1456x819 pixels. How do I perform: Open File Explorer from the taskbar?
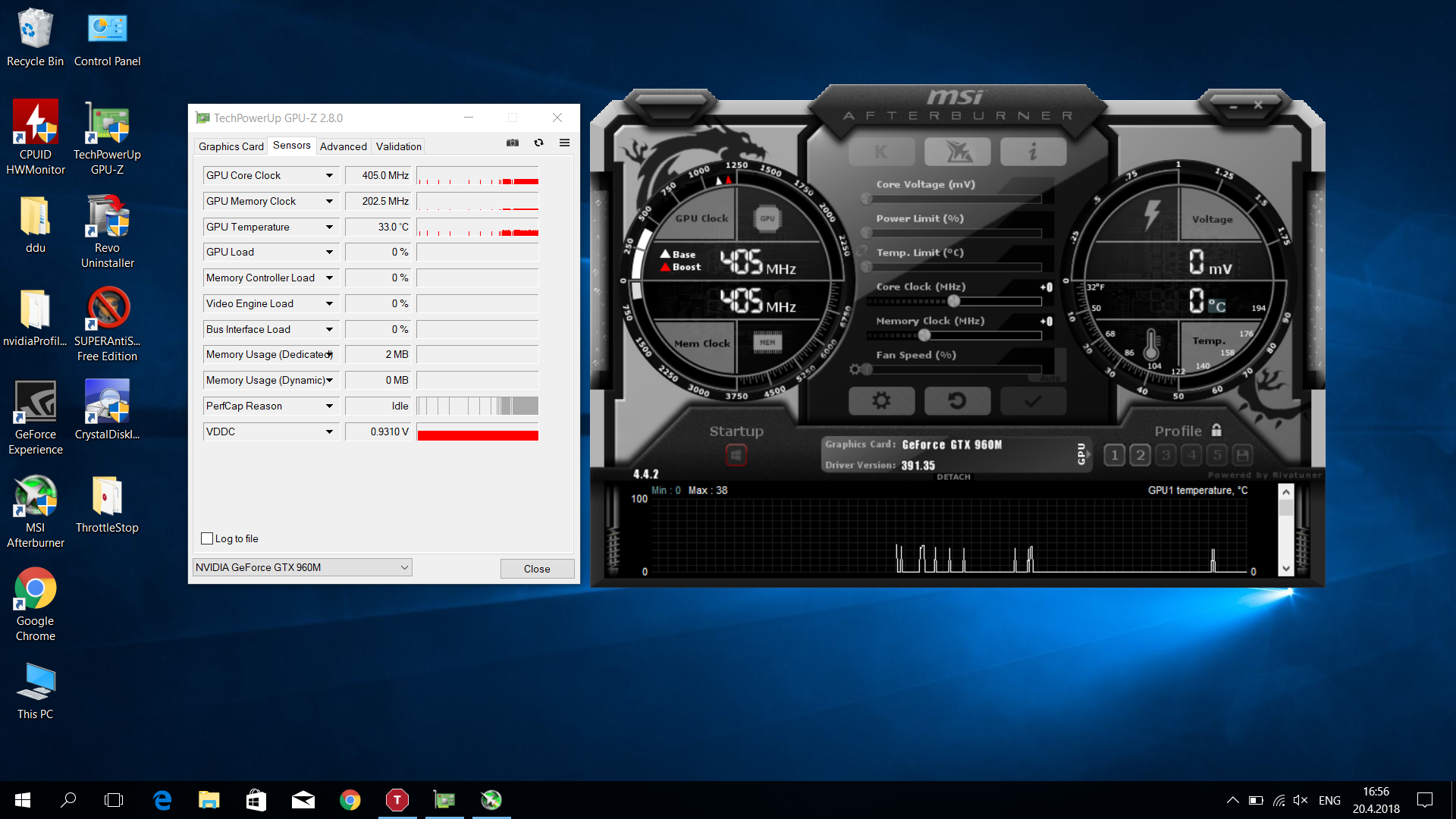209,800
